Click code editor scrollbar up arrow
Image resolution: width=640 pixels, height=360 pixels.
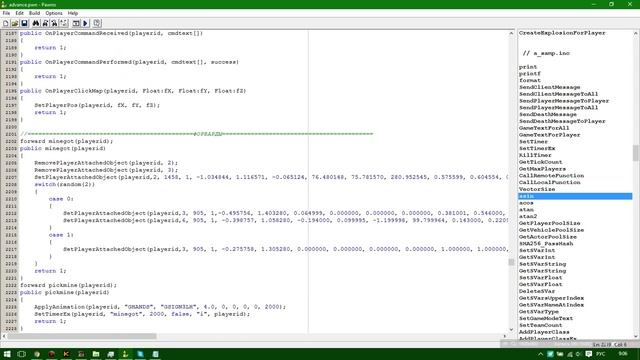pyautogui.click(x=511, y=33)
